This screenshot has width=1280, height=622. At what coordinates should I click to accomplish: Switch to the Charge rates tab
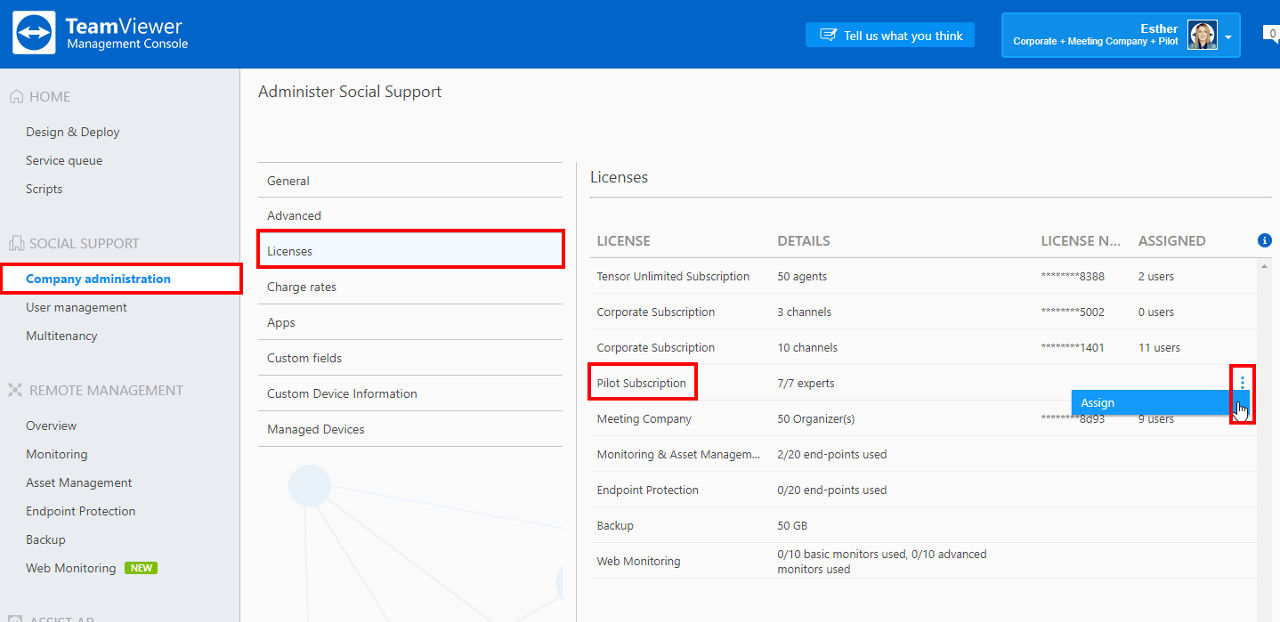[410, 287]
